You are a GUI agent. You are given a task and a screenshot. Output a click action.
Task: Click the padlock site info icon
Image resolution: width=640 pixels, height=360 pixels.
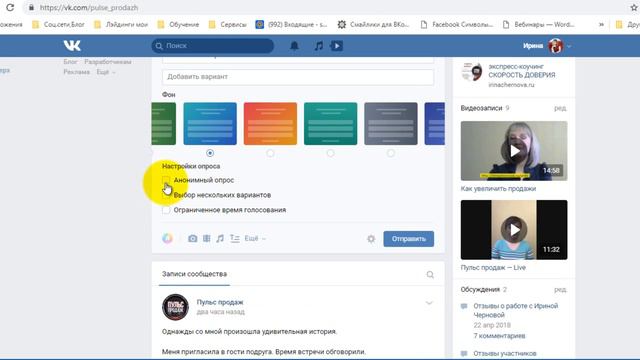pos(31,7)
